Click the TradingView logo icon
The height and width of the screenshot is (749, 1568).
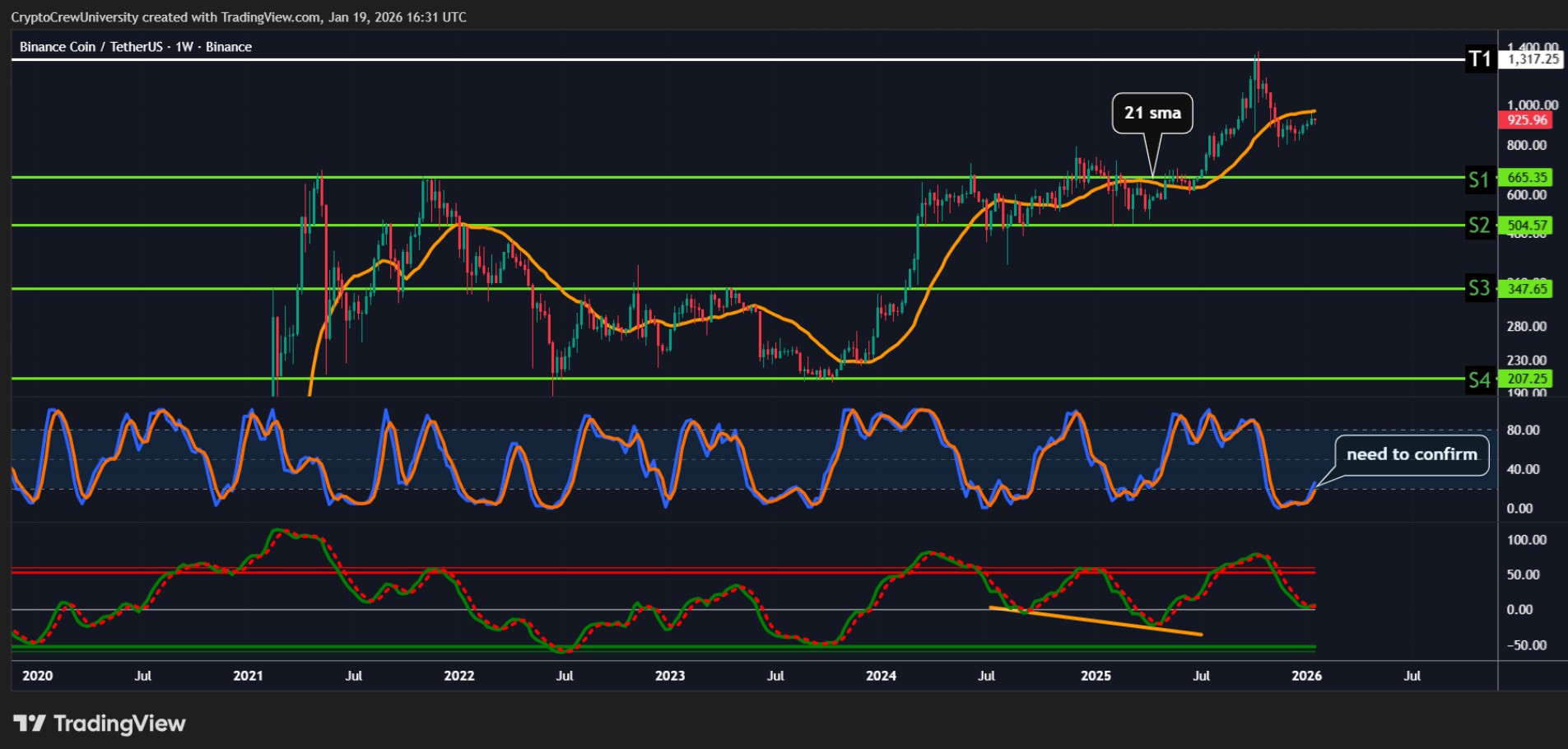30,723
